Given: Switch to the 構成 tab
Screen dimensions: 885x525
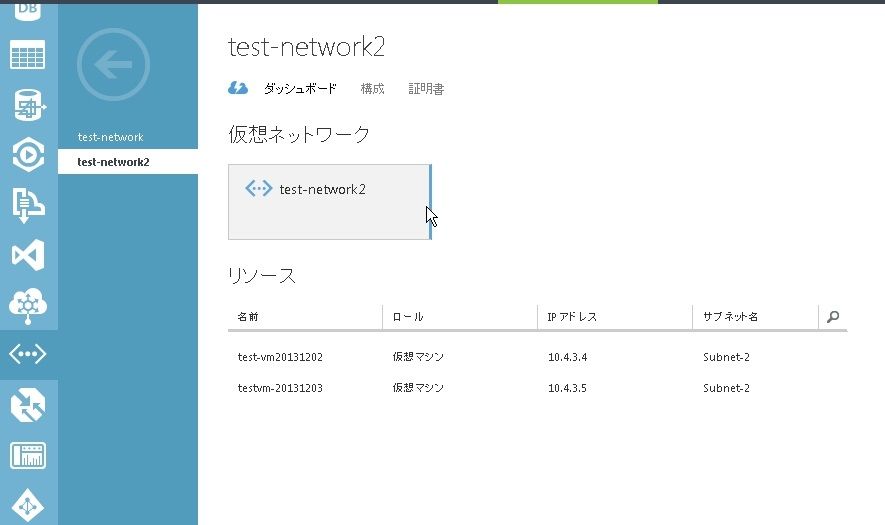Looking at the screenshot, I should [373, 89].
